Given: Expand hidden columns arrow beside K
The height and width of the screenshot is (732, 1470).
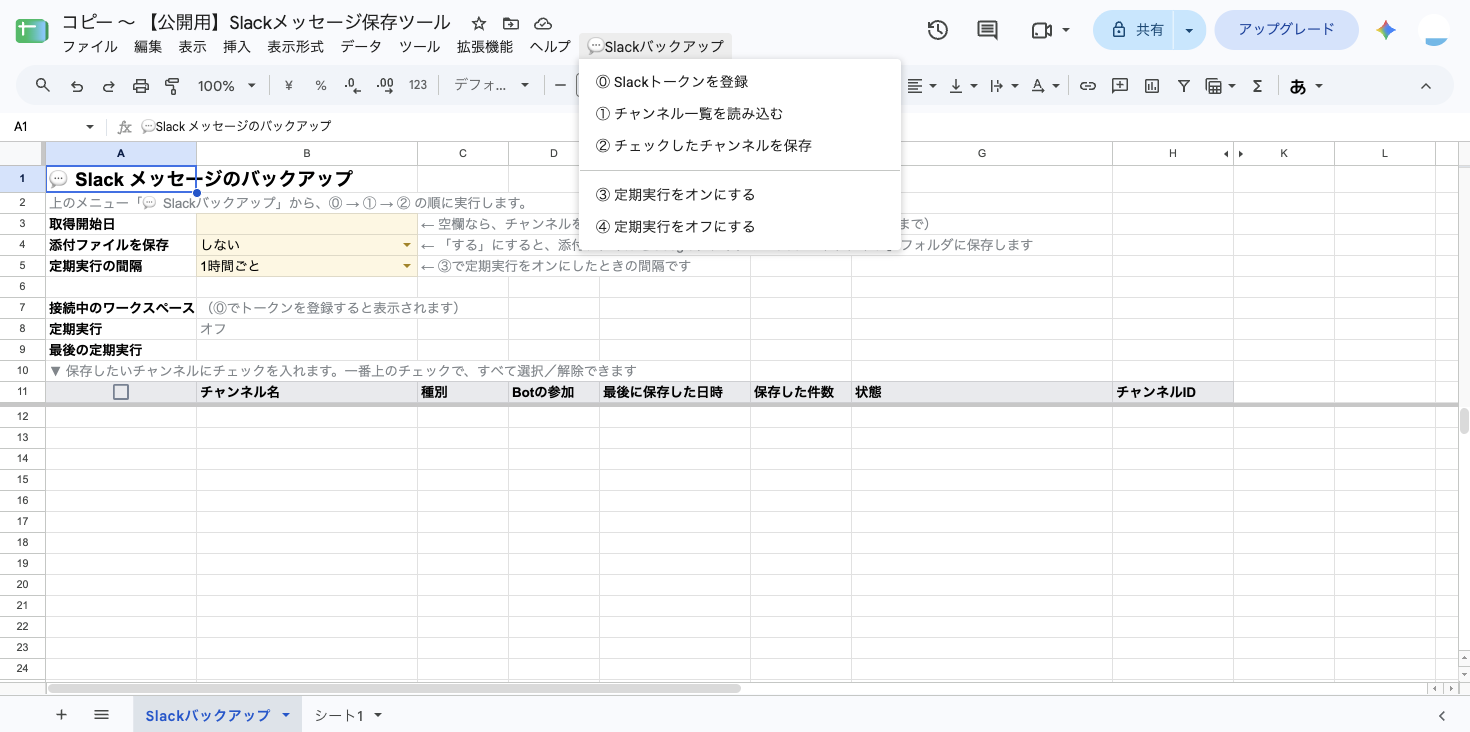Looking at the screenshot, I should 1241,154.
